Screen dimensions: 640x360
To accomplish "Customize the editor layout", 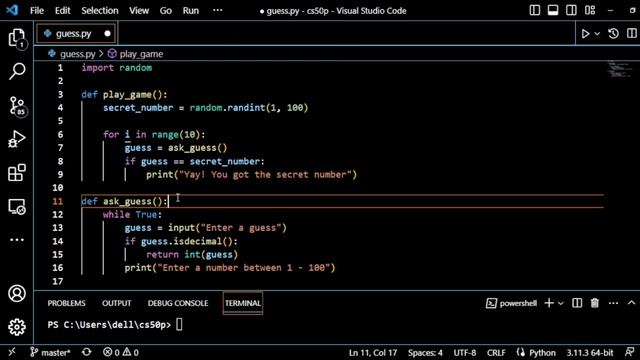I will point(590,11).
